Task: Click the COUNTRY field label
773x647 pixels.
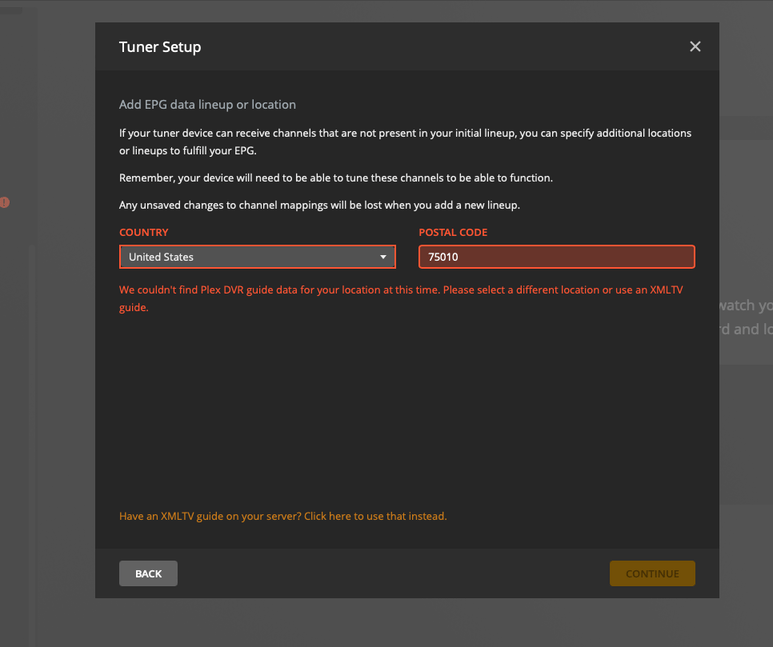Action: (x=144, y=232)
